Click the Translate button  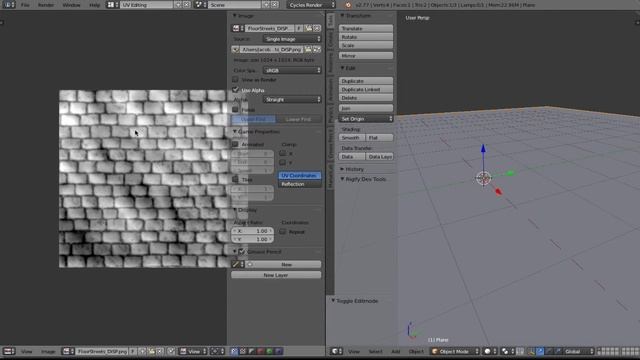coord(366,28)
